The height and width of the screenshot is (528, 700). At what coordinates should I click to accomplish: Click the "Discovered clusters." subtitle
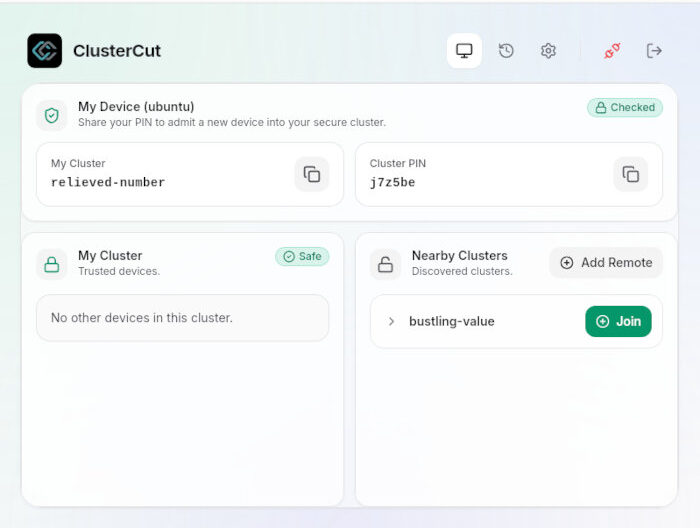(x=462, y=271)
